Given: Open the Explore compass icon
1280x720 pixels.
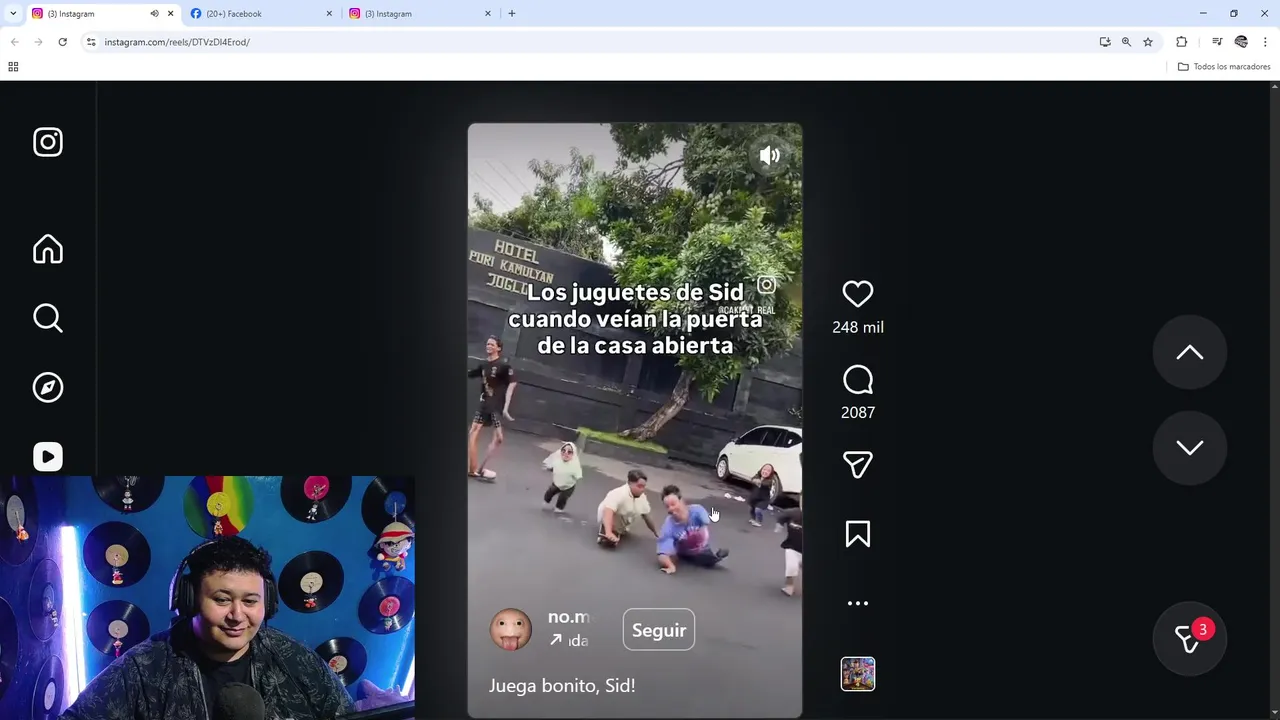Looking at the screenshot, I should point(48,387).
